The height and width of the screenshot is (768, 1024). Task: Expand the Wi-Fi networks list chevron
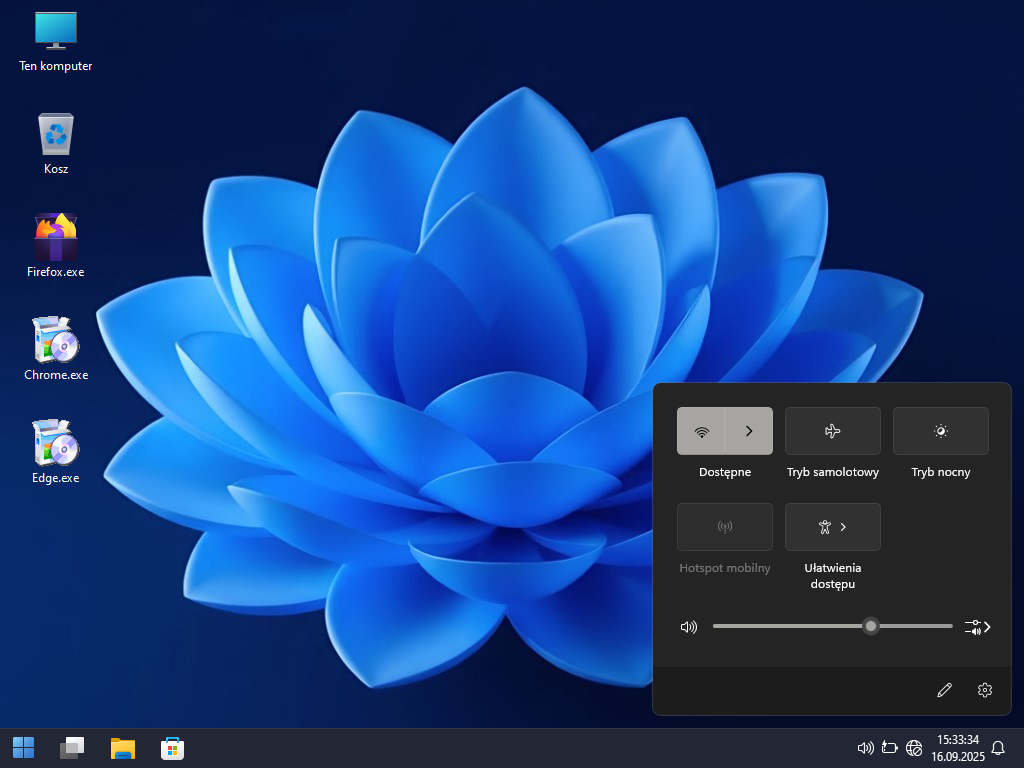[749, 431]
